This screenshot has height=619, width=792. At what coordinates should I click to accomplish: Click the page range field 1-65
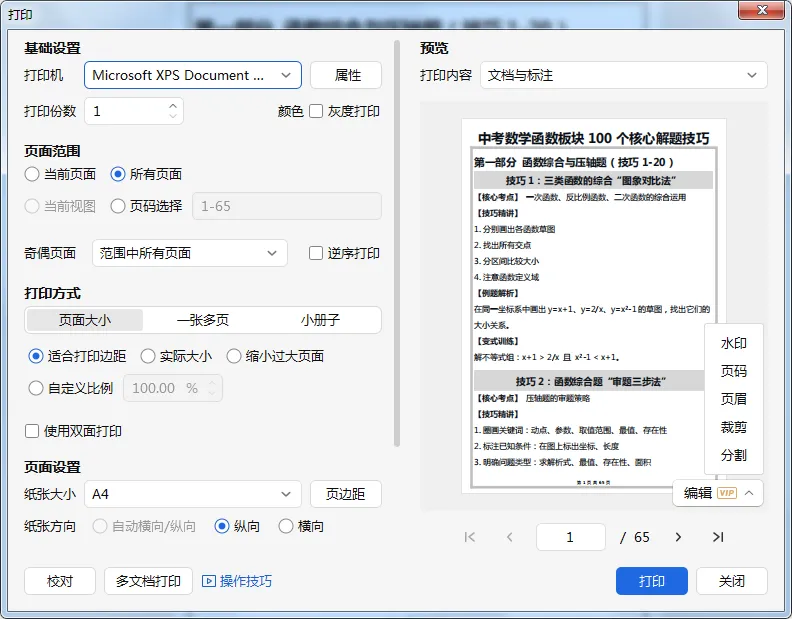(287, 206)
